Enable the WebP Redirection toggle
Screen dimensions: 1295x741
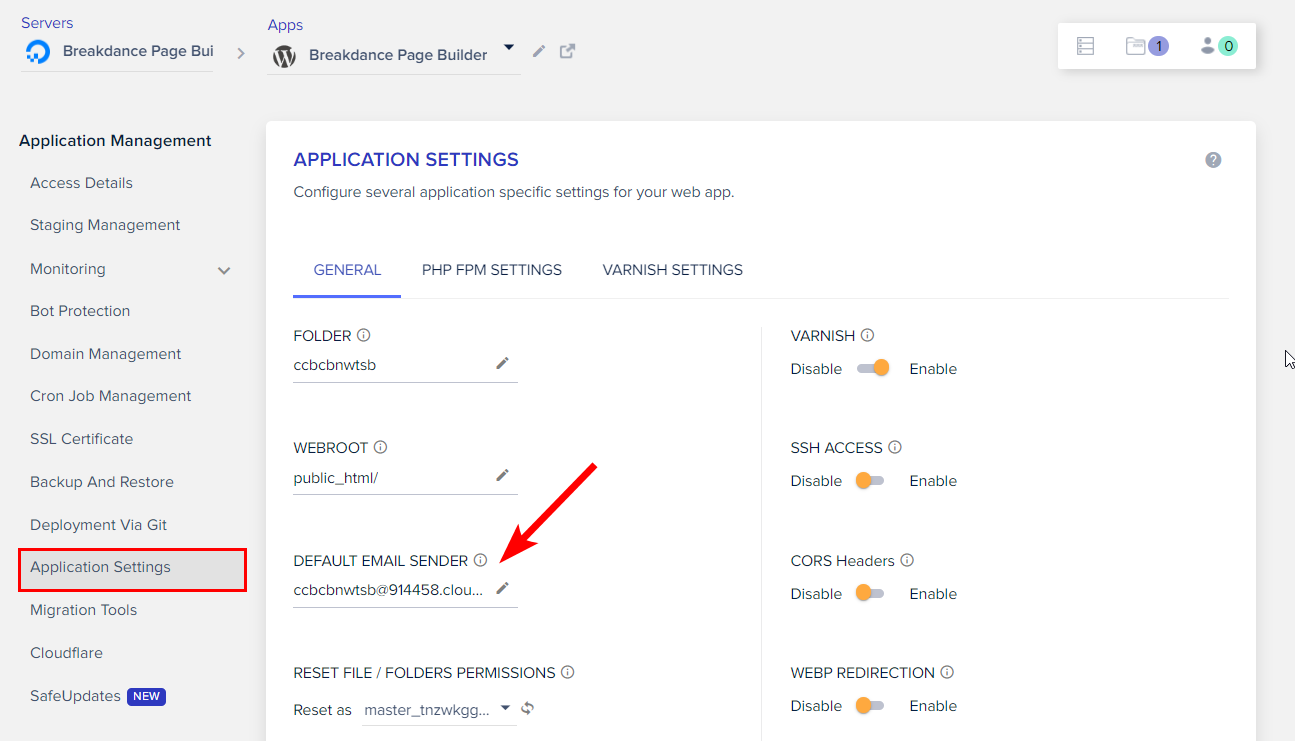[869, 706]
